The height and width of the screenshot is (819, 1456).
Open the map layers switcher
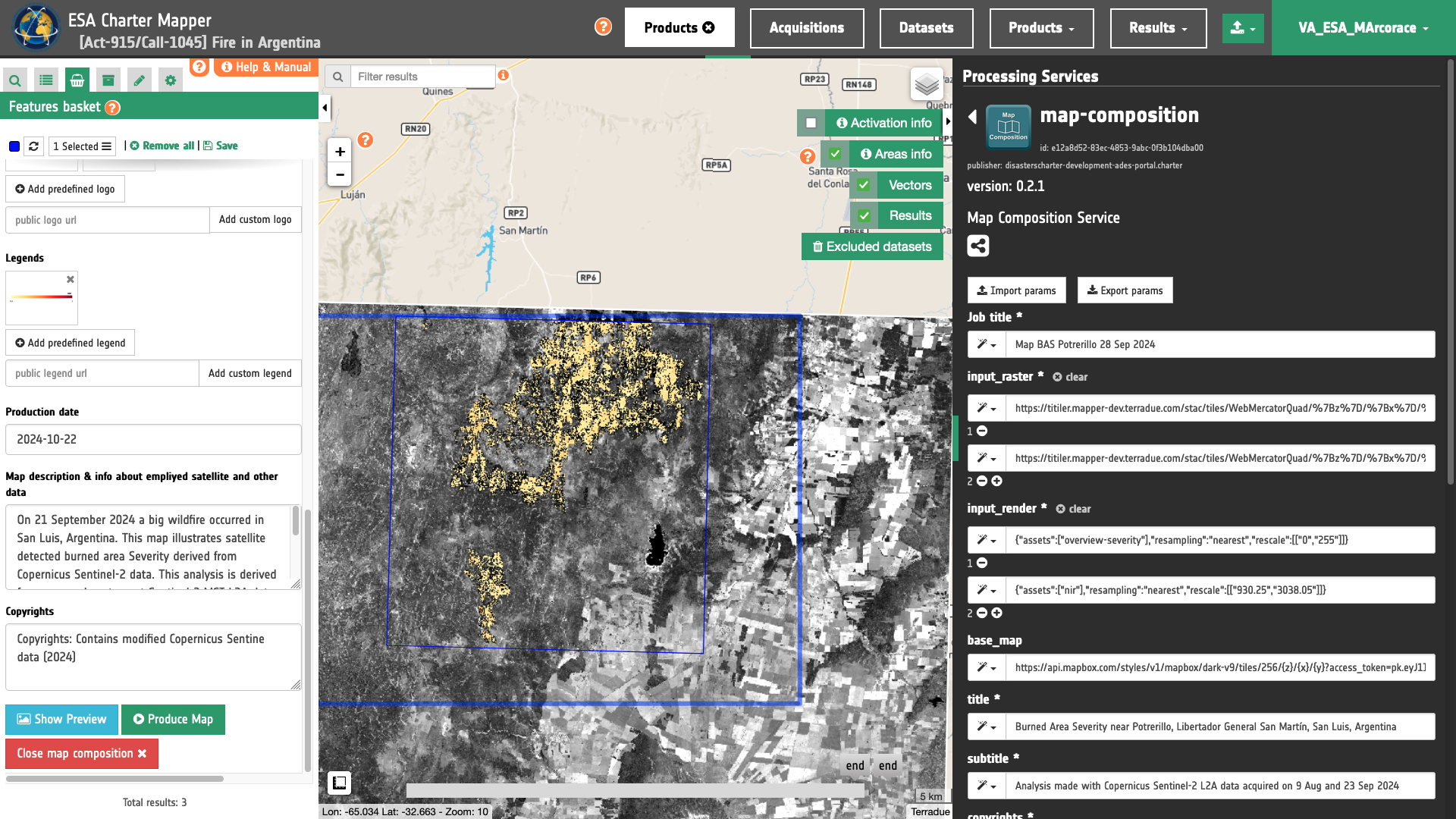click(x=927, y=84)
